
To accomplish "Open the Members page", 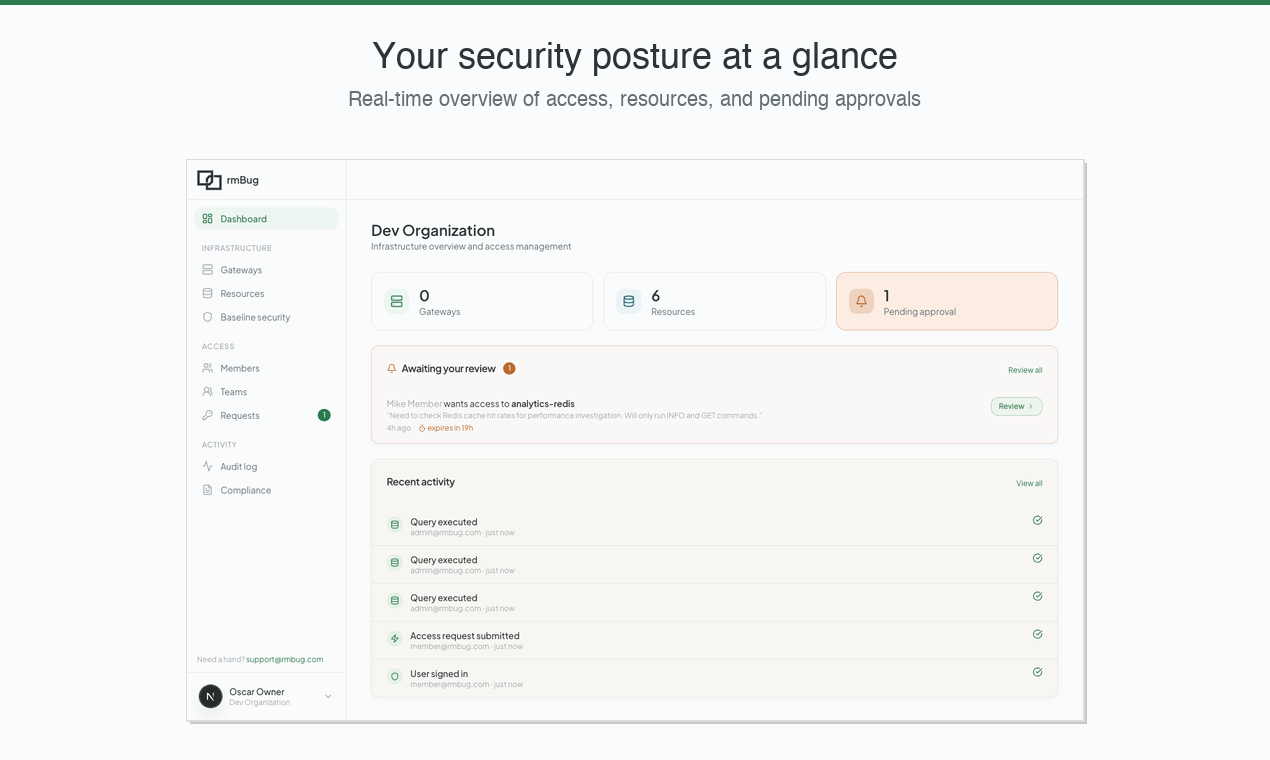I will pyautogui.click(x=266, y=368).
